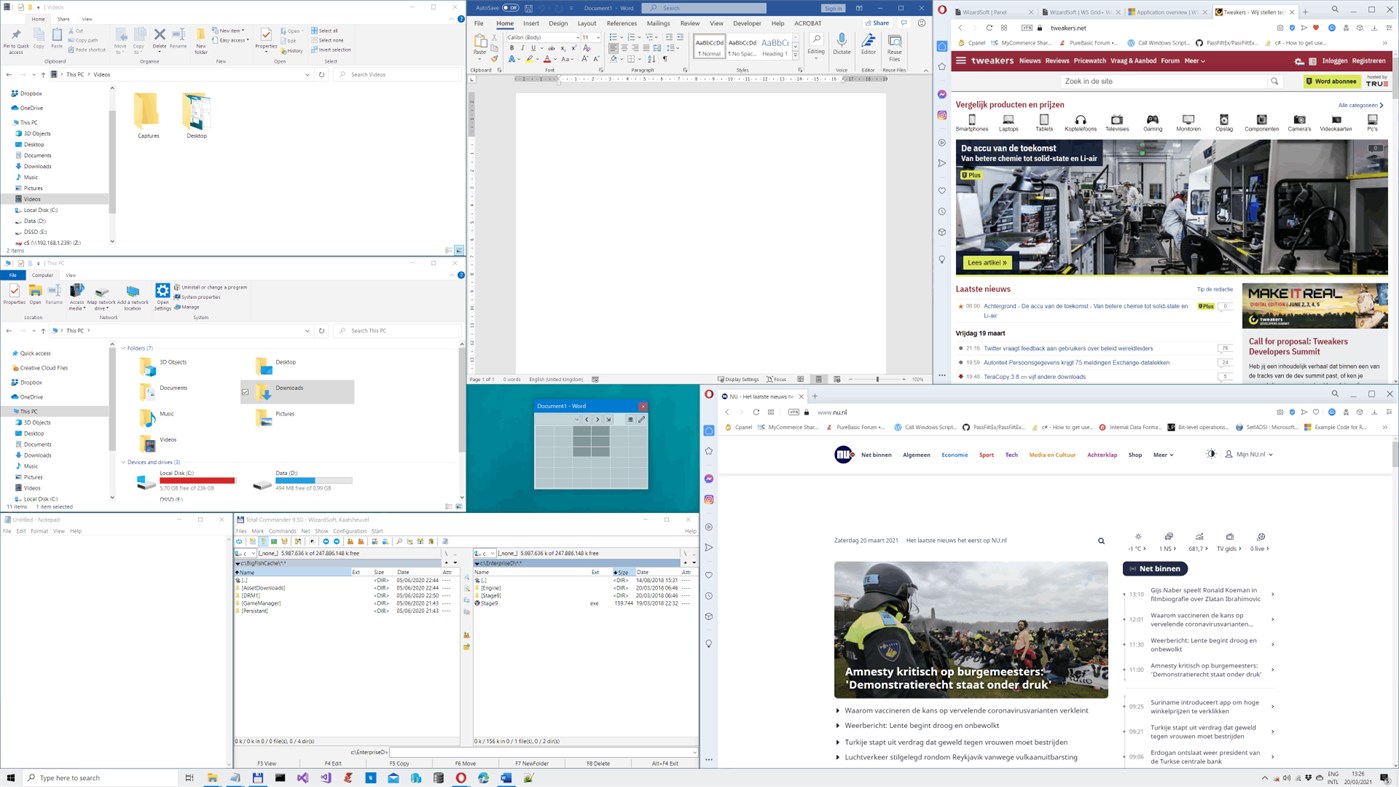This screenshot has height=787, width=1399.
Task: Expand Word Styles gallery more arrow
Action: click(x=796, y=54)
